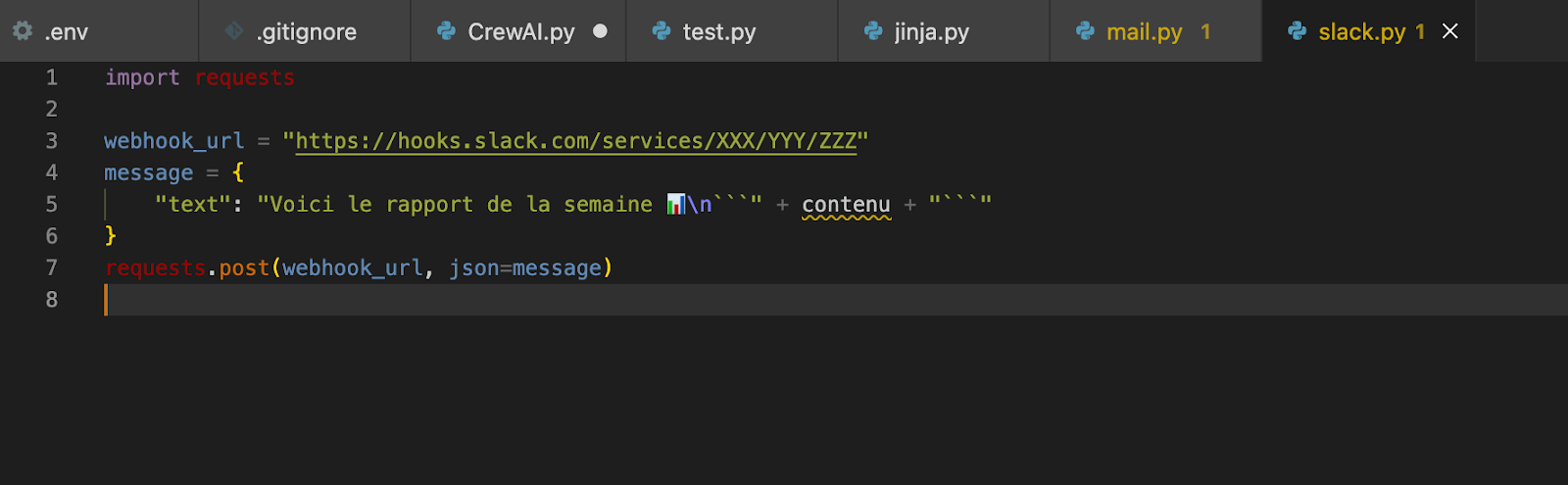The width and height of the screenshot is (1568, 485).
Task: Open the .env tab
Action: 98,31
